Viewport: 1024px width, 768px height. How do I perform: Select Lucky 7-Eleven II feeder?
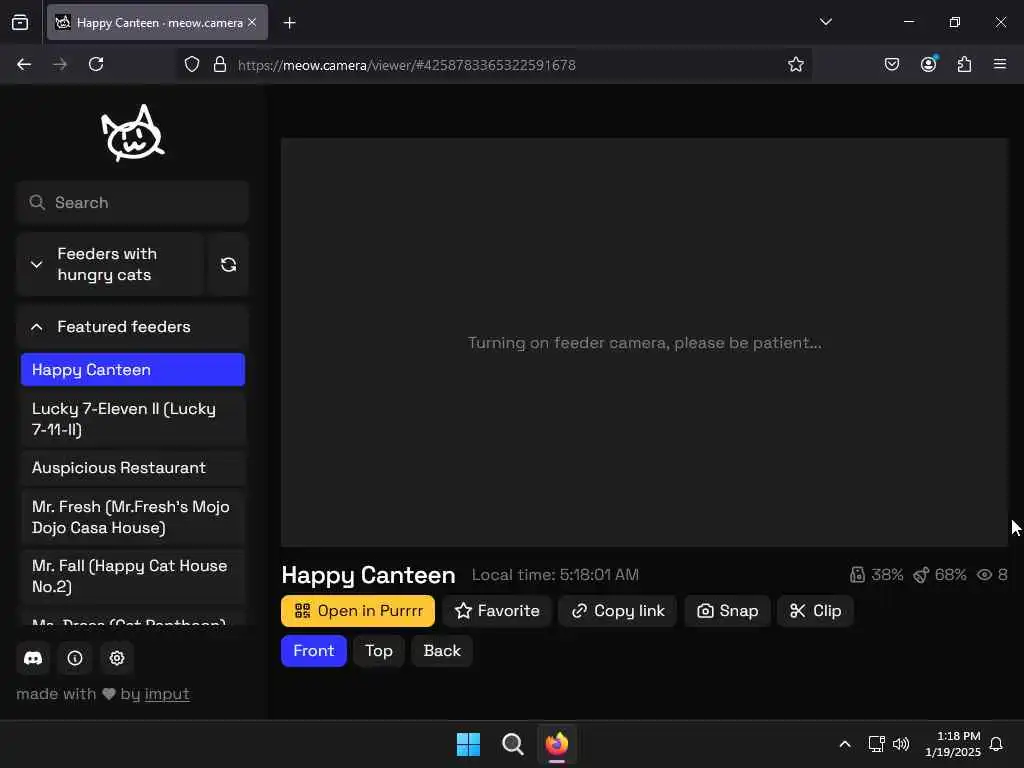pos(133,419)
